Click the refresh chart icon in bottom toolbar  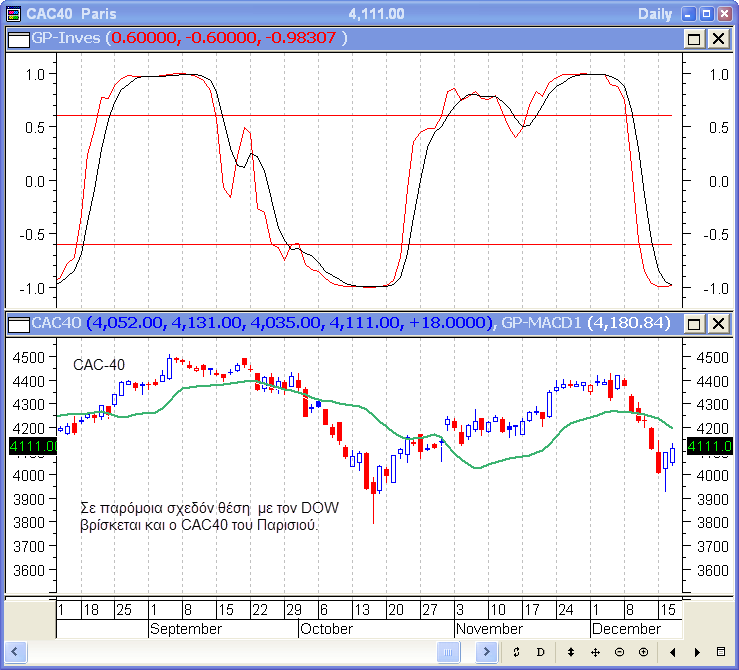pos(516,653)
